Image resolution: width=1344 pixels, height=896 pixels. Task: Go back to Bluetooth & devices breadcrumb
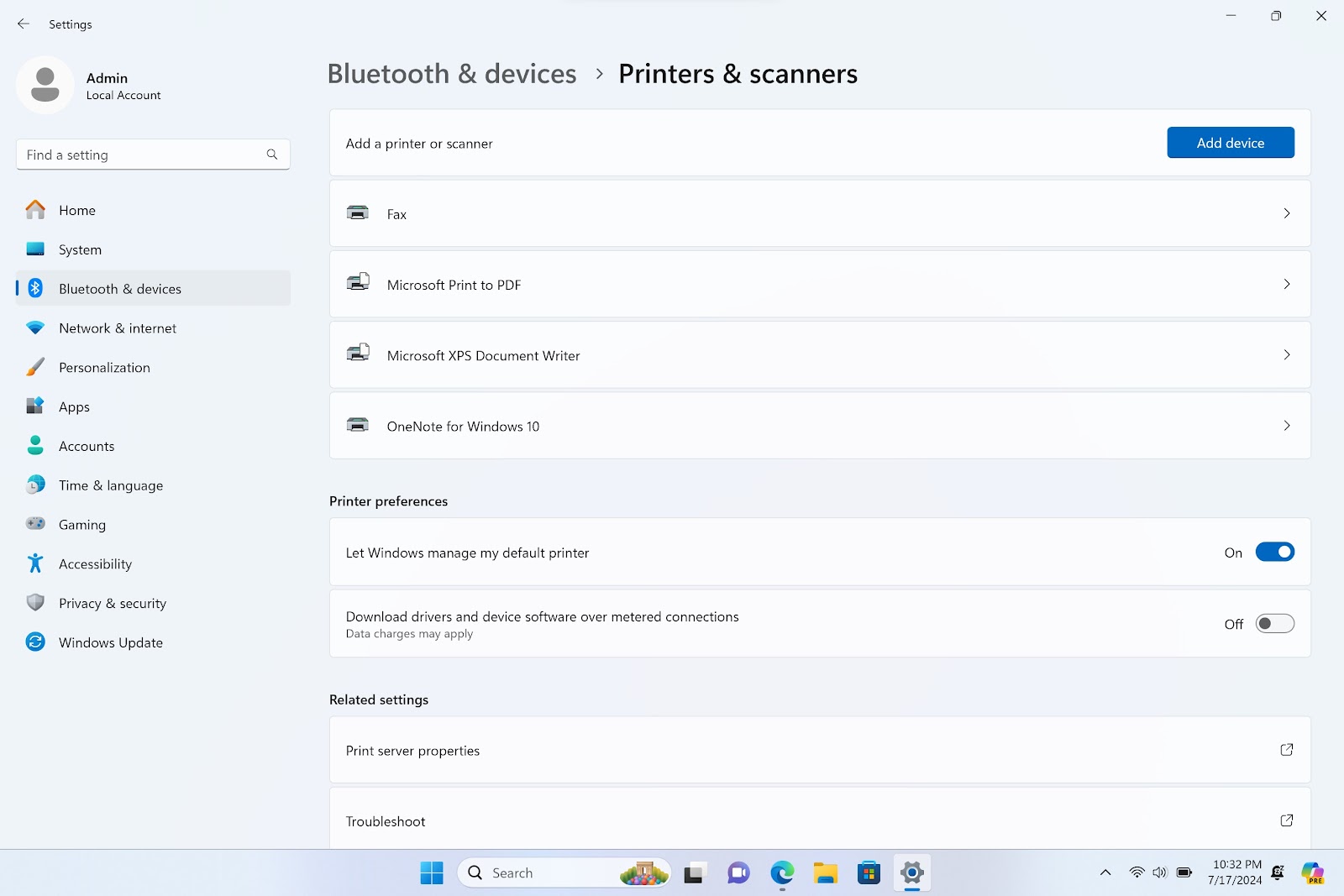tap(452, 74)
